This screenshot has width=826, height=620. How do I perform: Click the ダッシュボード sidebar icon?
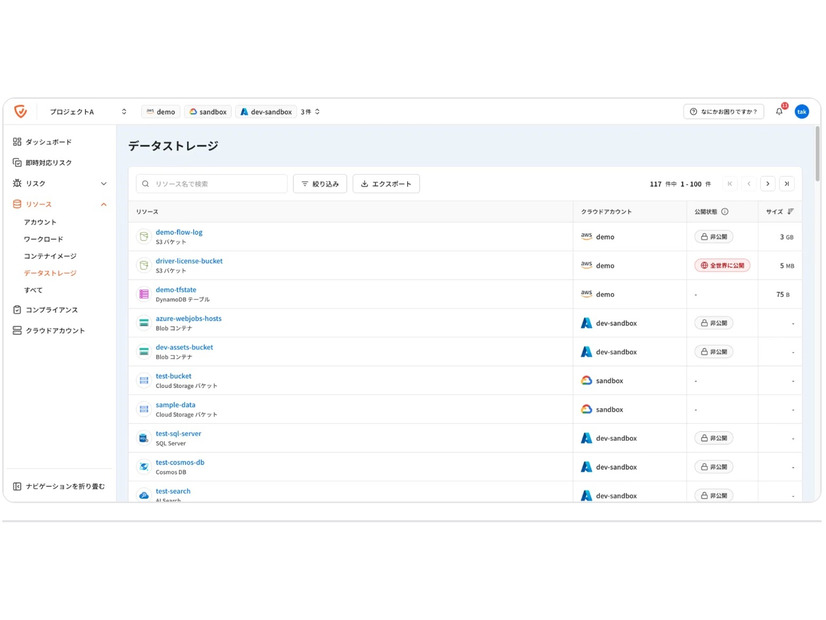click(x=17, y=142)
